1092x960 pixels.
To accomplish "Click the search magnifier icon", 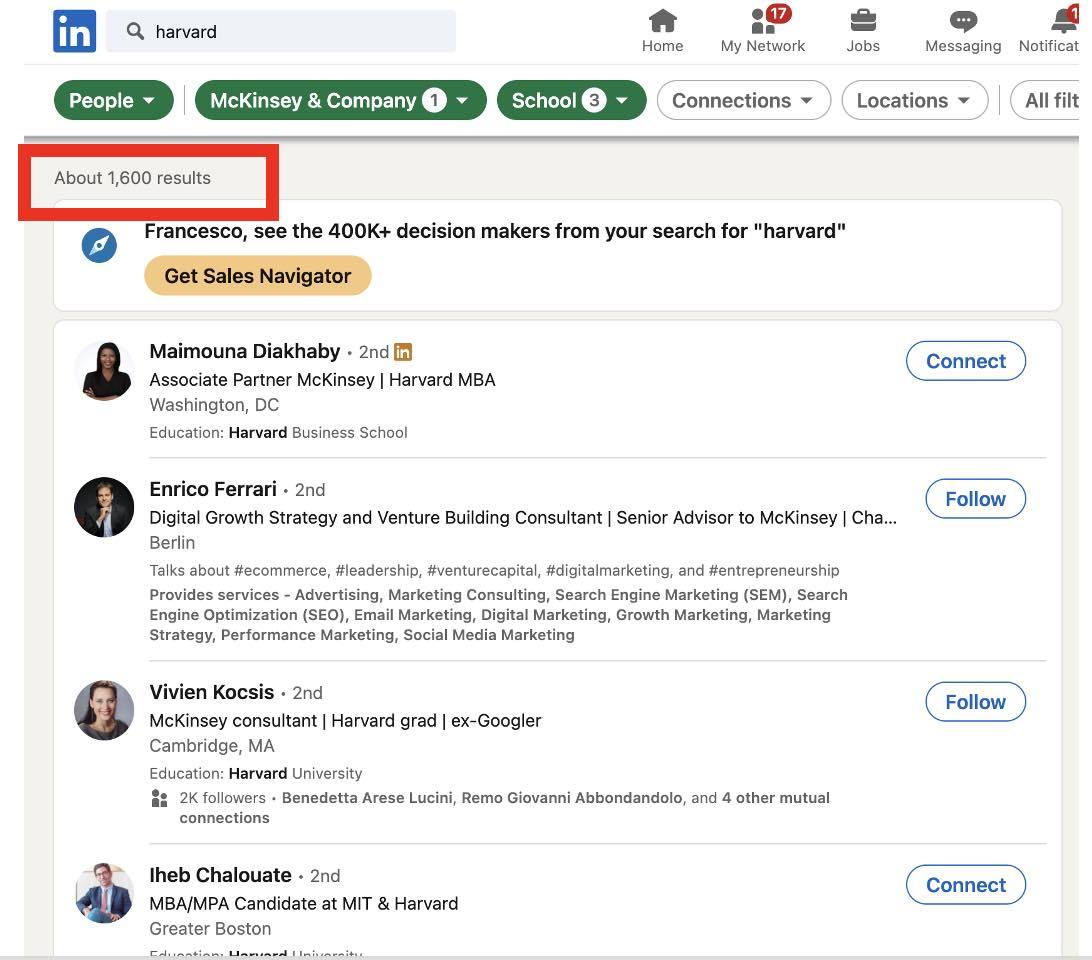I will (135, 31).
